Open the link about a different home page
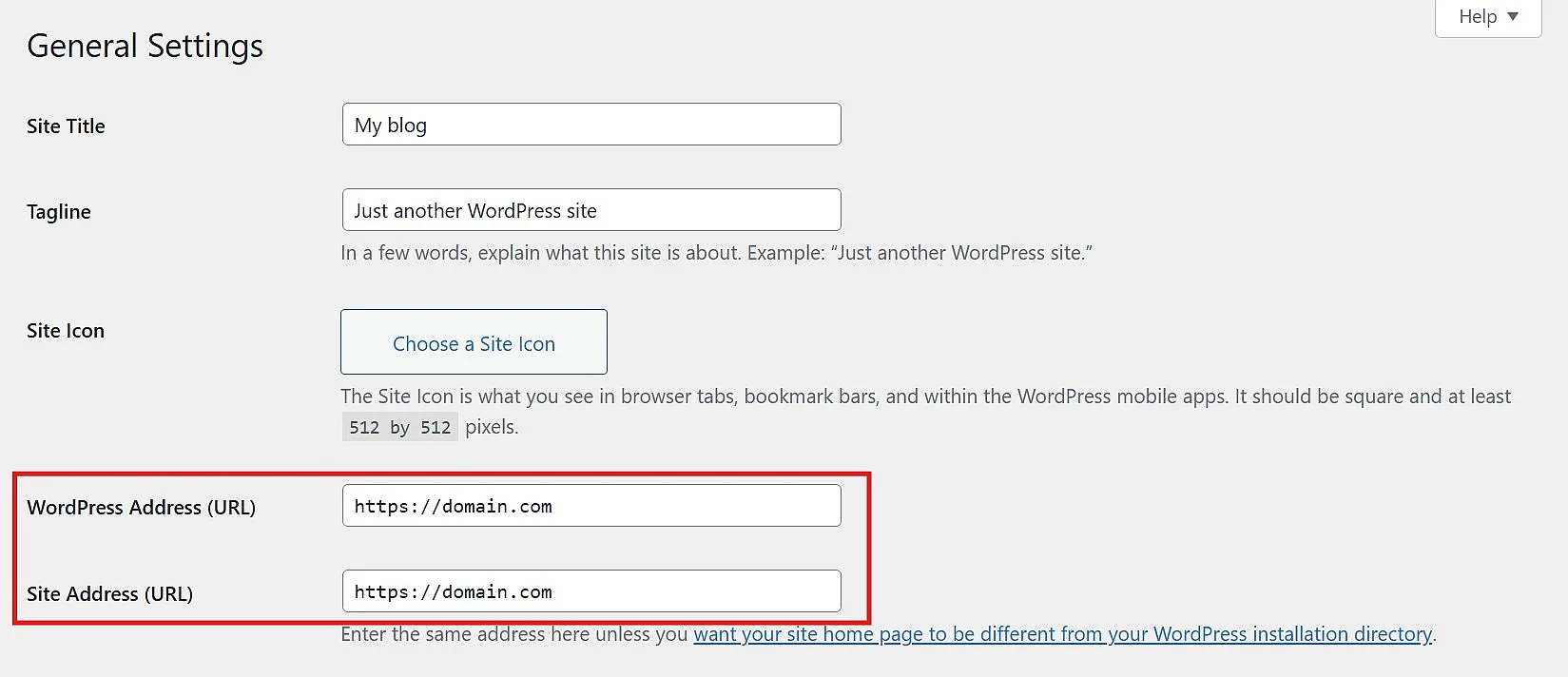The image size is (1568, 677). (1063, 634)
